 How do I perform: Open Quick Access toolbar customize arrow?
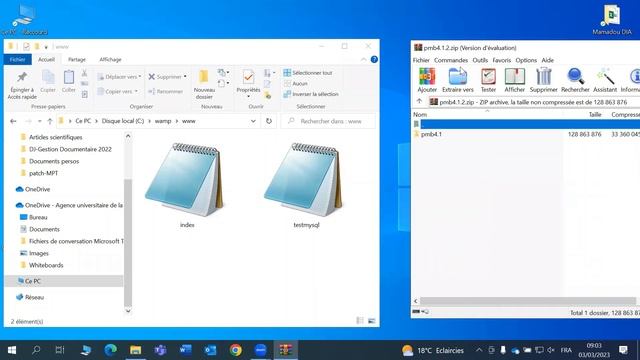pyautogui.click(x=46, y=47)
